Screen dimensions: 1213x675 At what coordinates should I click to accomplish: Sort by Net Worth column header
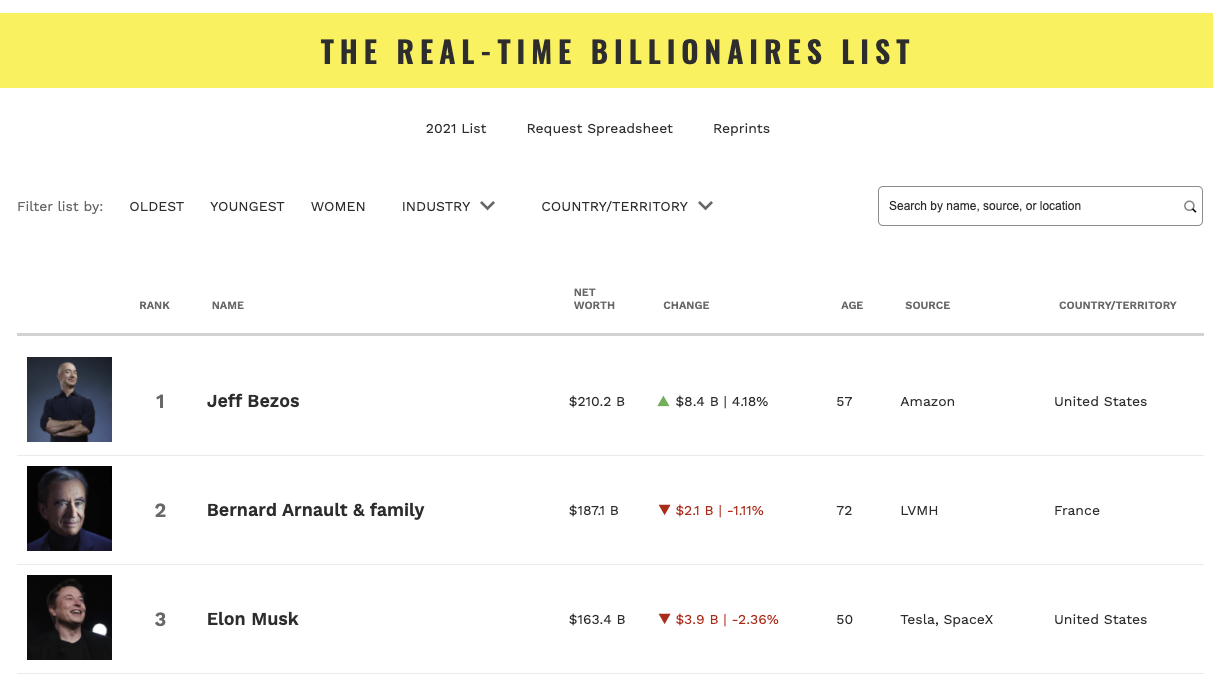click(594, 299)
